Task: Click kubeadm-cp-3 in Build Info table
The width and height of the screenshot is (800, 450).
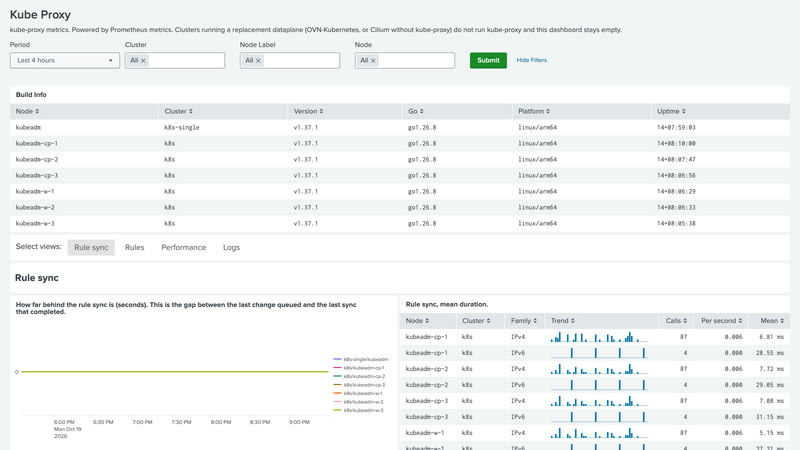Action: pyautogui.click(x=37, y=176)
